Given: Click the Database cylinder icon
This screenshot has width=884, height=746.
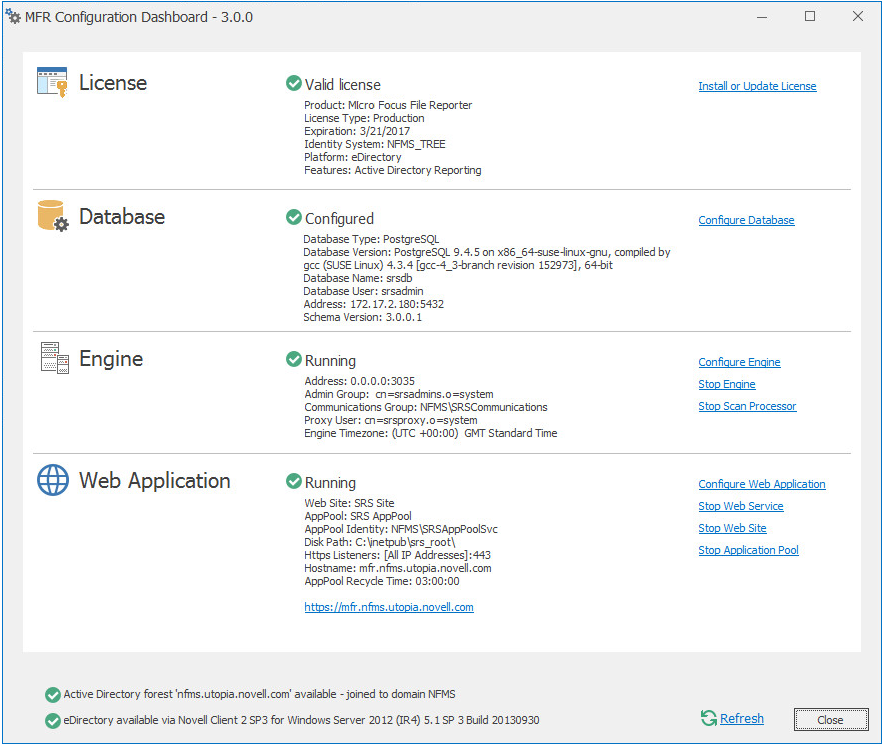Looking at the screenshot, I should click(53, 216).
